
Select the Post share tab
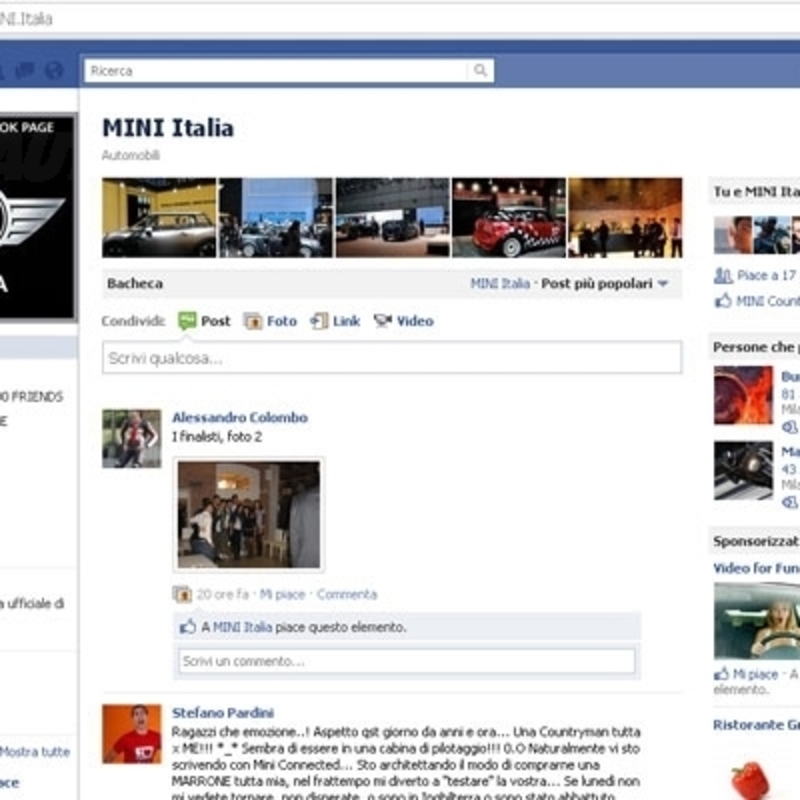[215, 321]
